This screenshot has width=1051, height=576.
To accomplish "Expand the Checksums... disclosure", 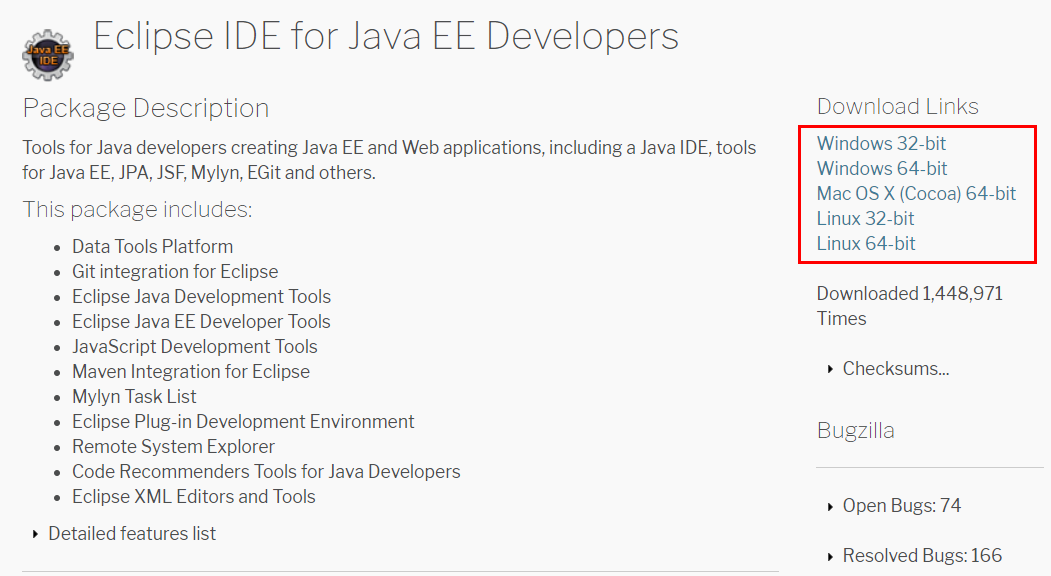I will (x=888, y=369).
